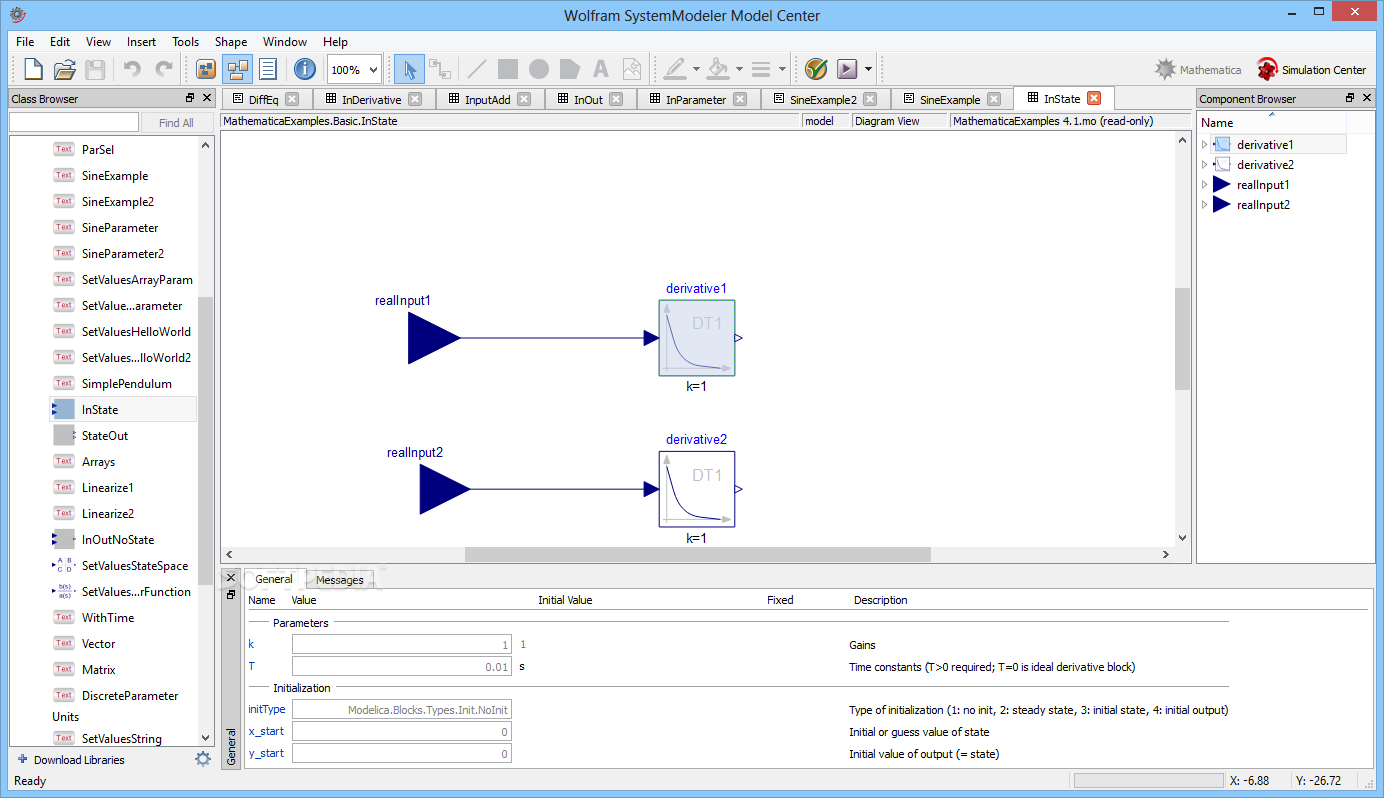The width and height of the screenshot is (1384, 798).
Task: Click the Save floppy disk icon
Action: [95, 69]
